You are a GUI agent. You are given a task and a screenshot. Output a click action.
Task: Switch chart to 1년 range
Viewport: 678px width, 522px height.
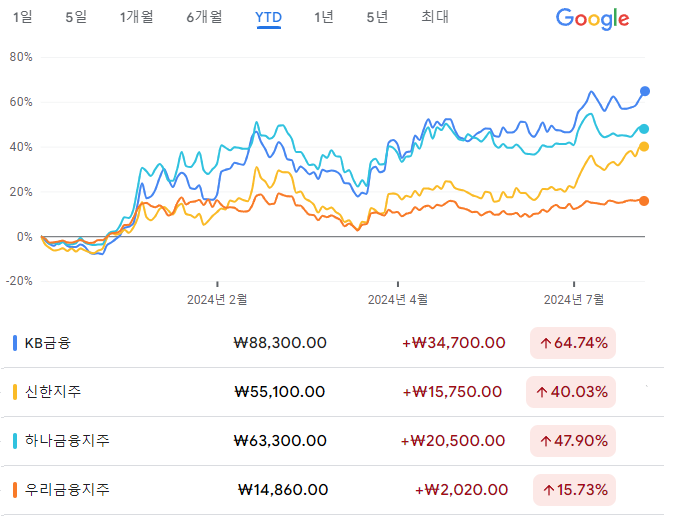click(x=323, y=17)
